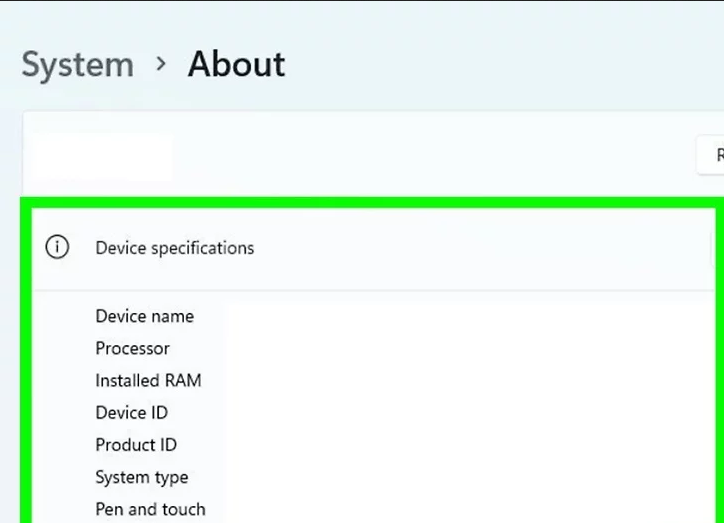Go back to the System breadcrumb
The image size is (724, 523).
[x=78, y=65]
